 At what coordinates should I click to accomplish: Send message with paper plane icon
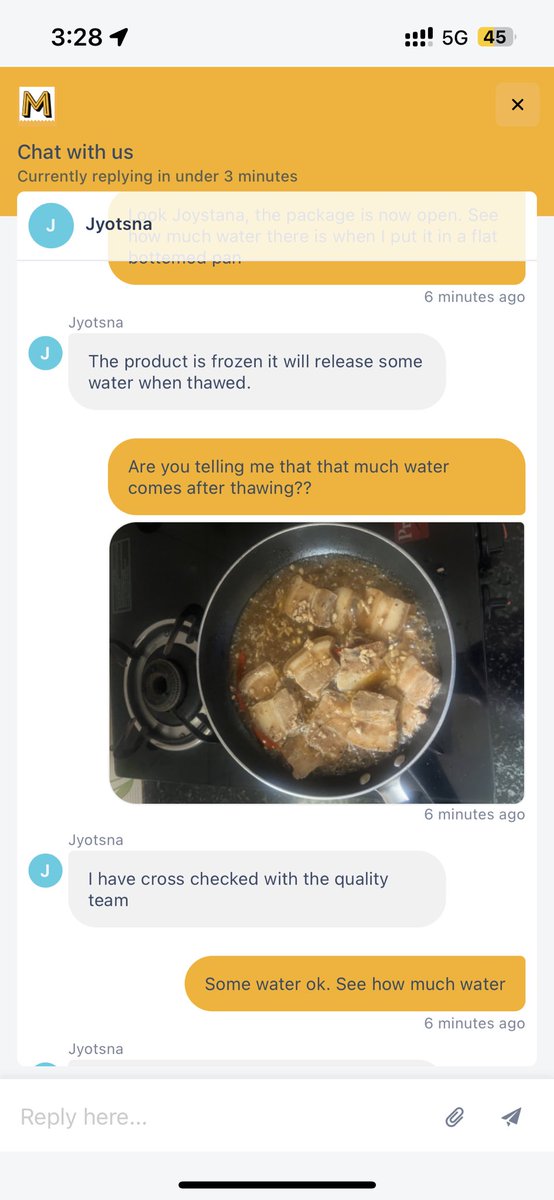(511, 1117)
